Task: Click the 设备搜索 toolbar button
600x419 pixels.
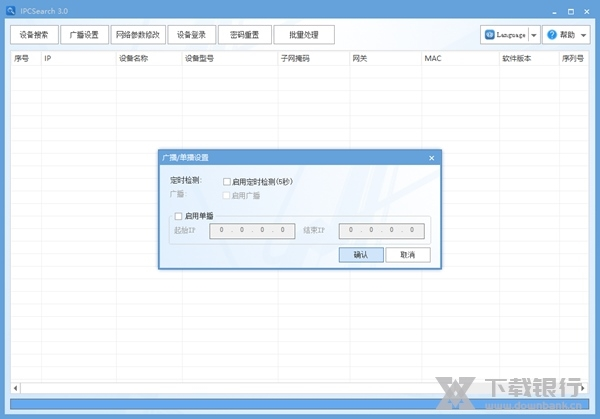Action: pos(34,35)
